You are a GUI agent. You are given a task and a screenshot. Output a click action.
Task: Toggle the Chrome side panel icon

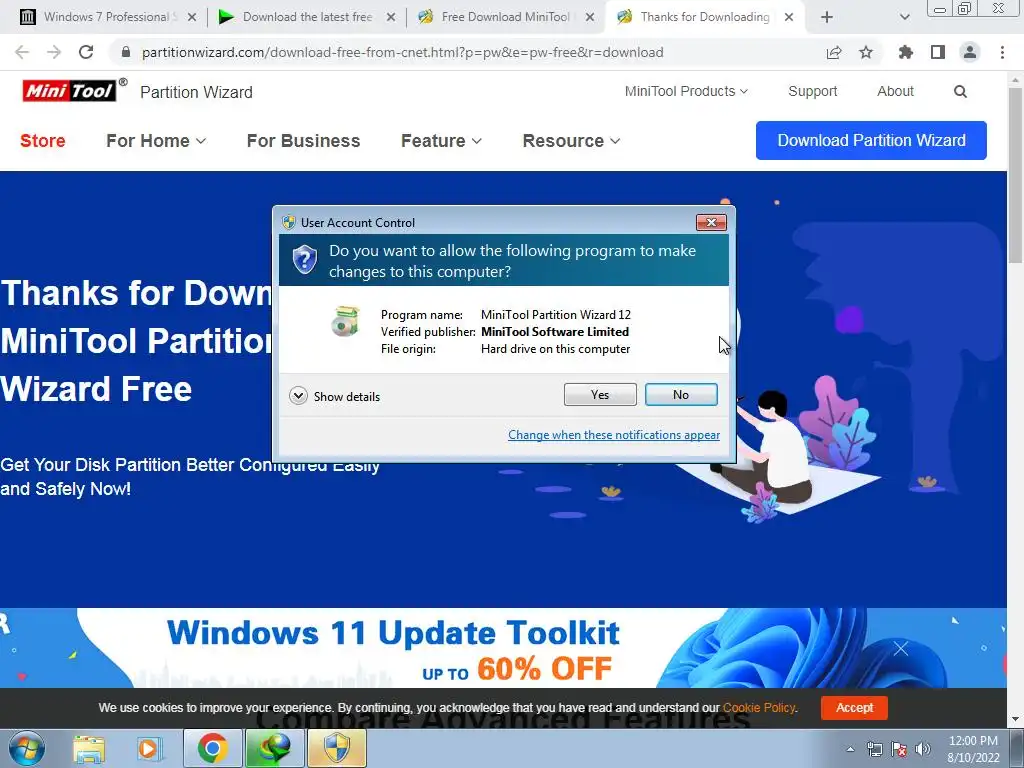(938, 52)
